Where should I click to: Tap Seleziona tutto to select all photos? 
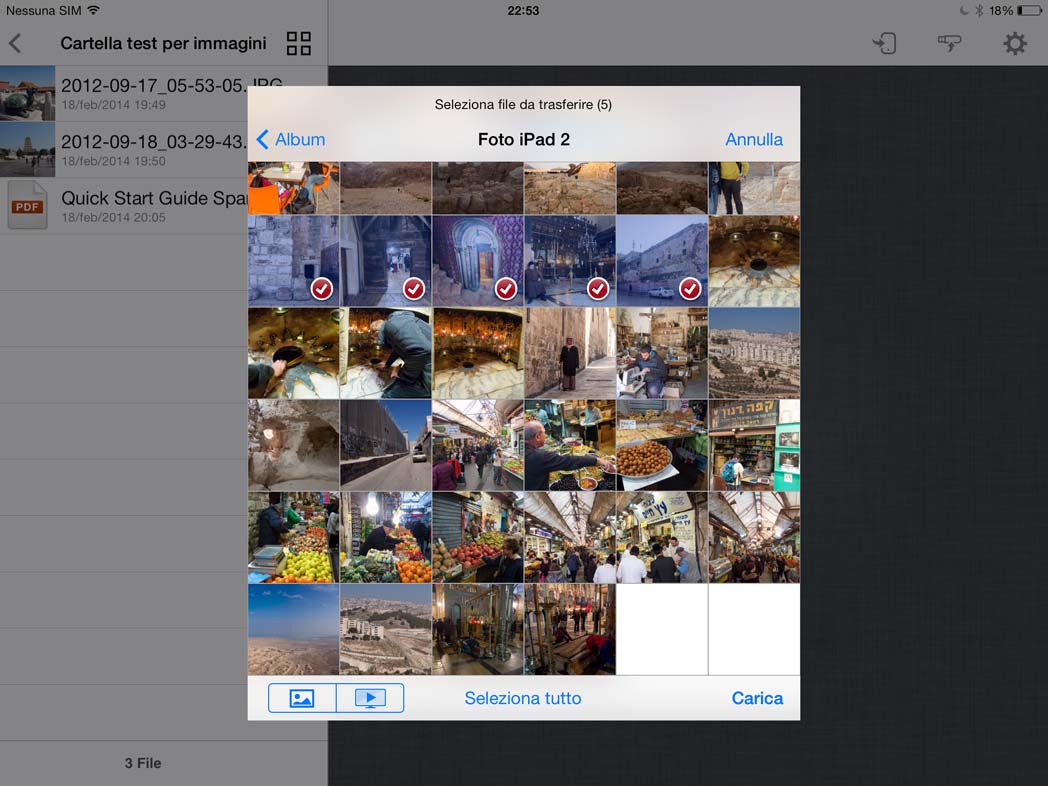[523, 698]
